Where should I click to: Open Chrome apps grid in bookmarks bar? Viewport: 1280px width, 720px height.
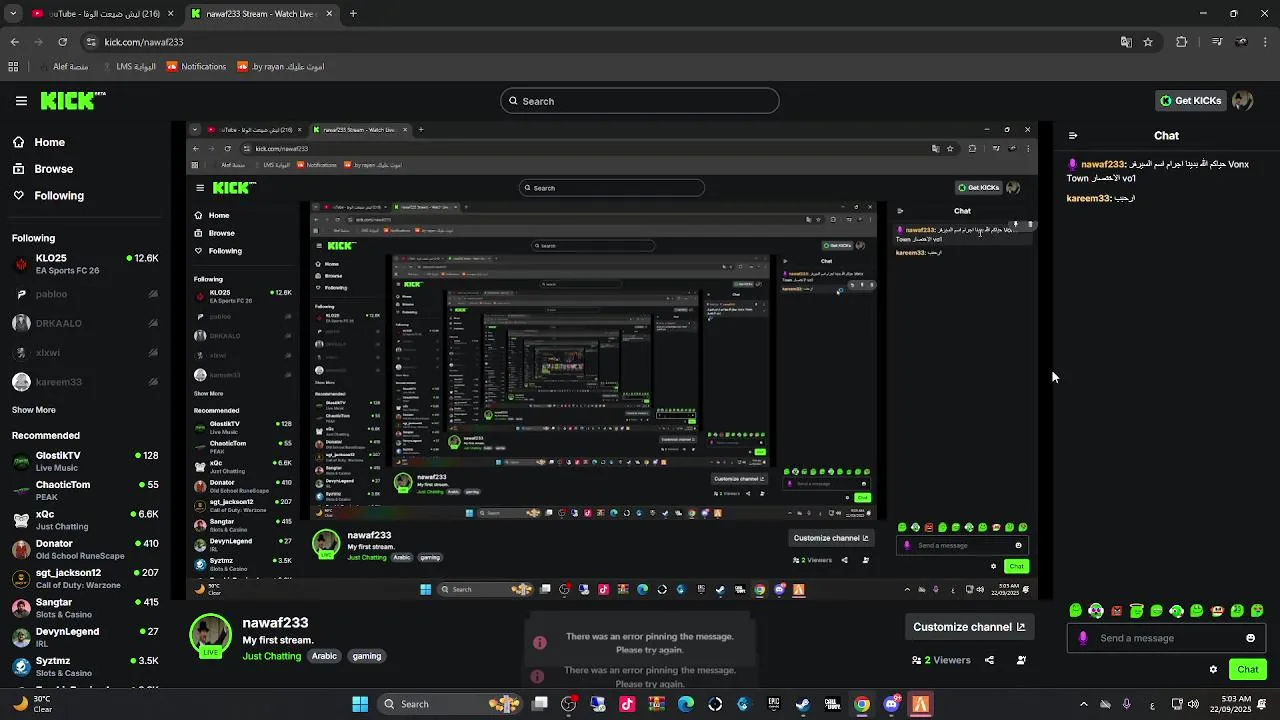click(x=13, y=67)
